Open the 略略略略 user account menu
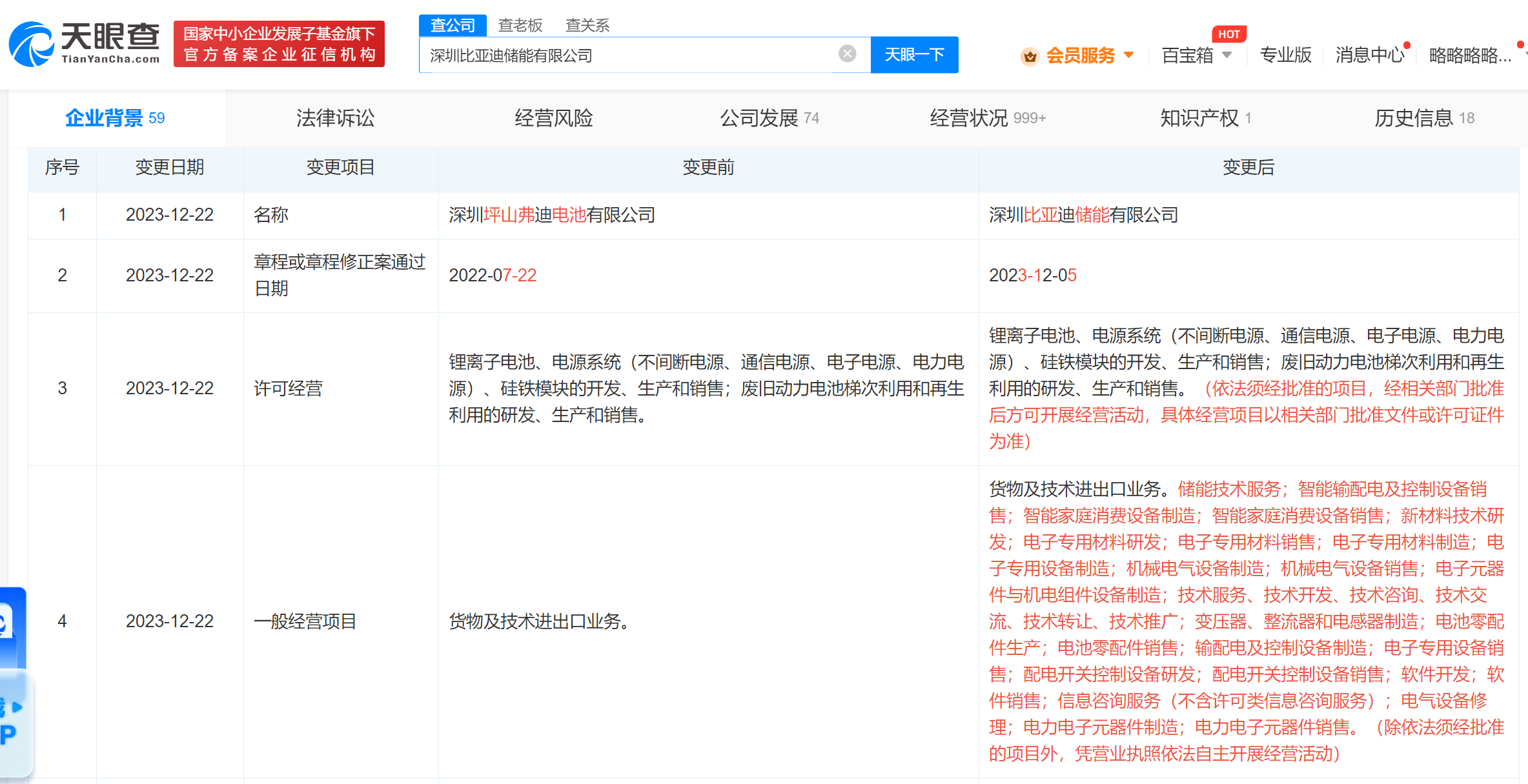Image resolution: width=1528 pixels, height=784 pixels. point(1470,55)
